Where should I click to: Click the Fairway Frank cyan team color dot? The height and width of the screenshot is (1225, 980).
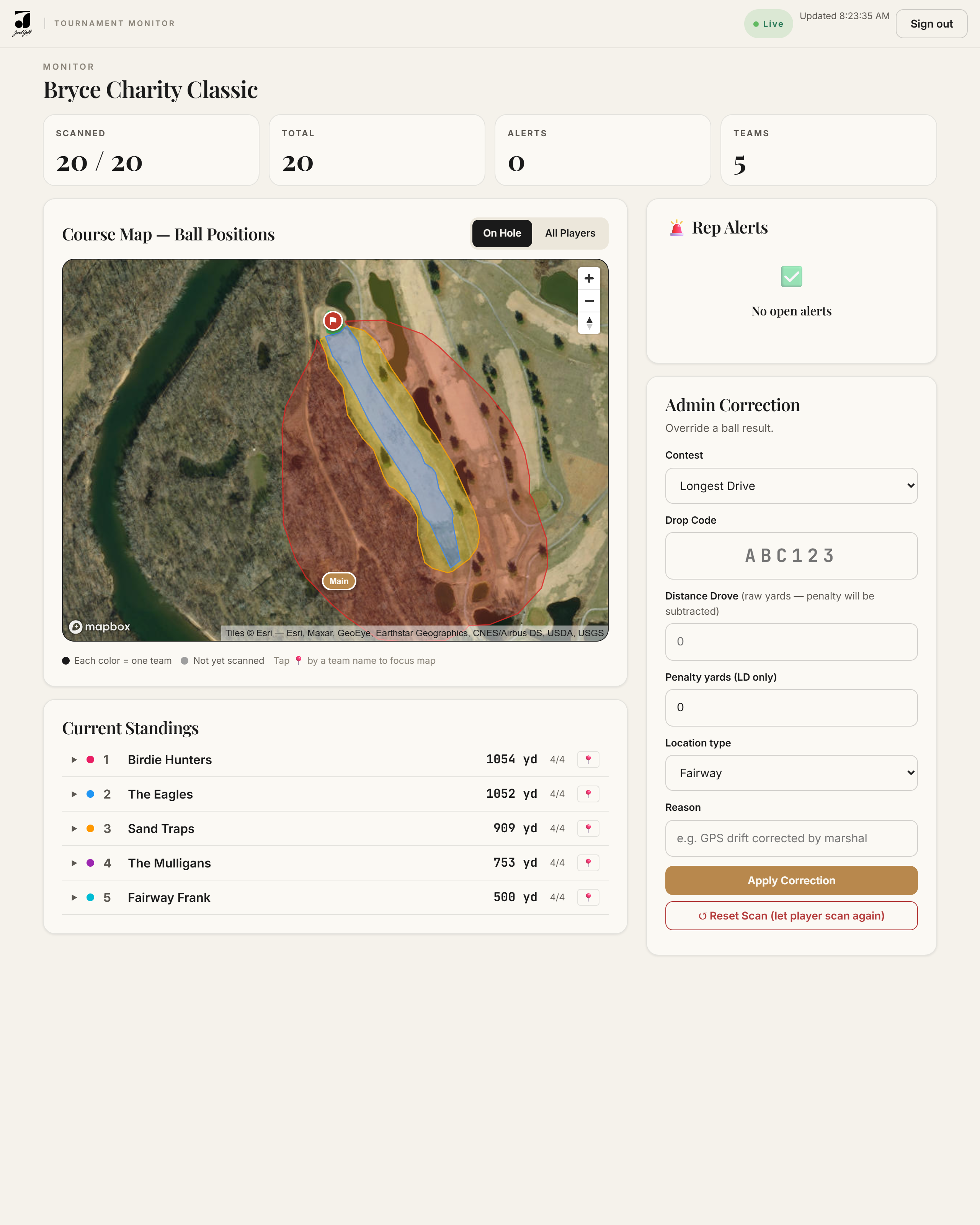pos(90,897)
